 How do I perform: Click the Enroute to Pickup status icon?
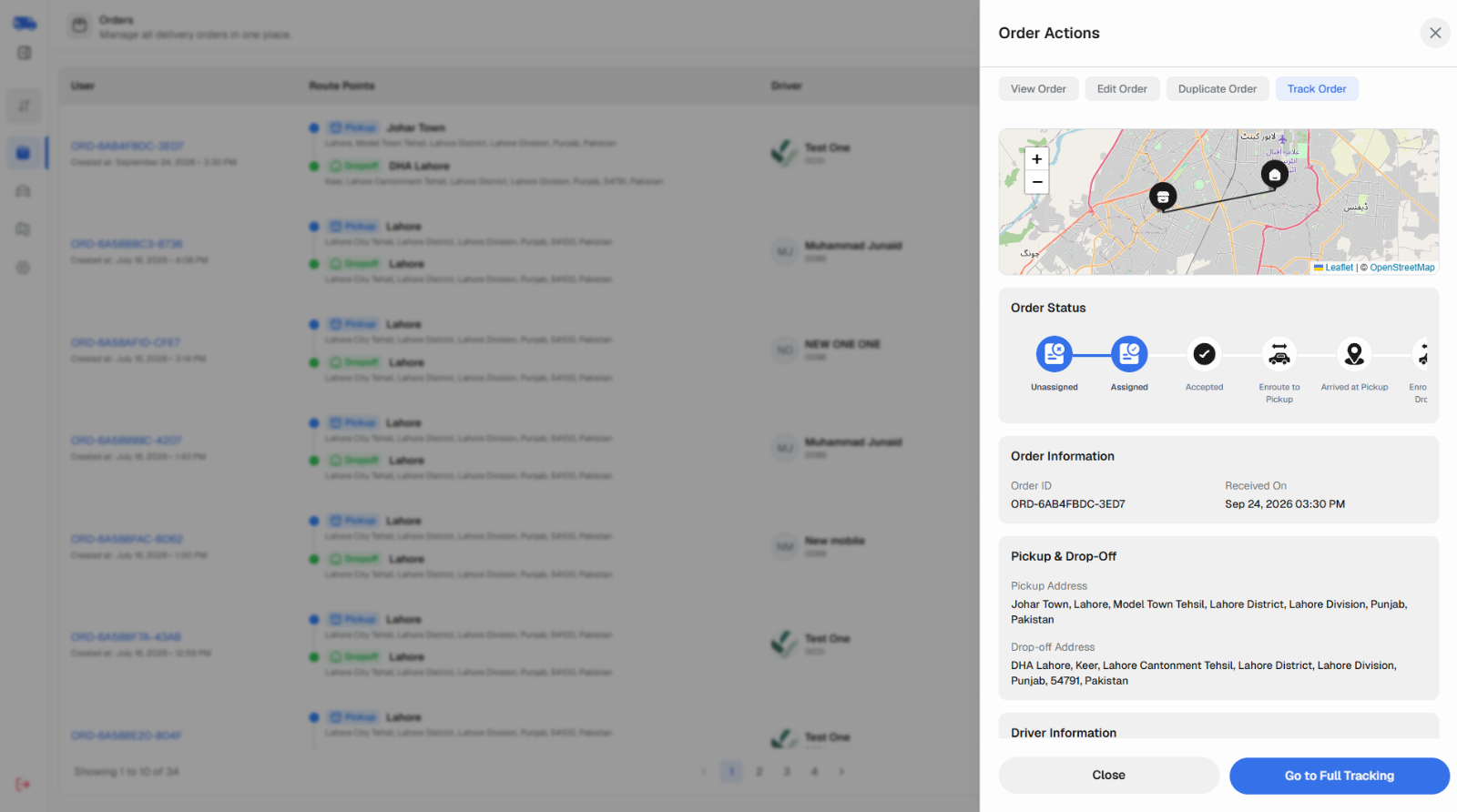coord(1279,354)
